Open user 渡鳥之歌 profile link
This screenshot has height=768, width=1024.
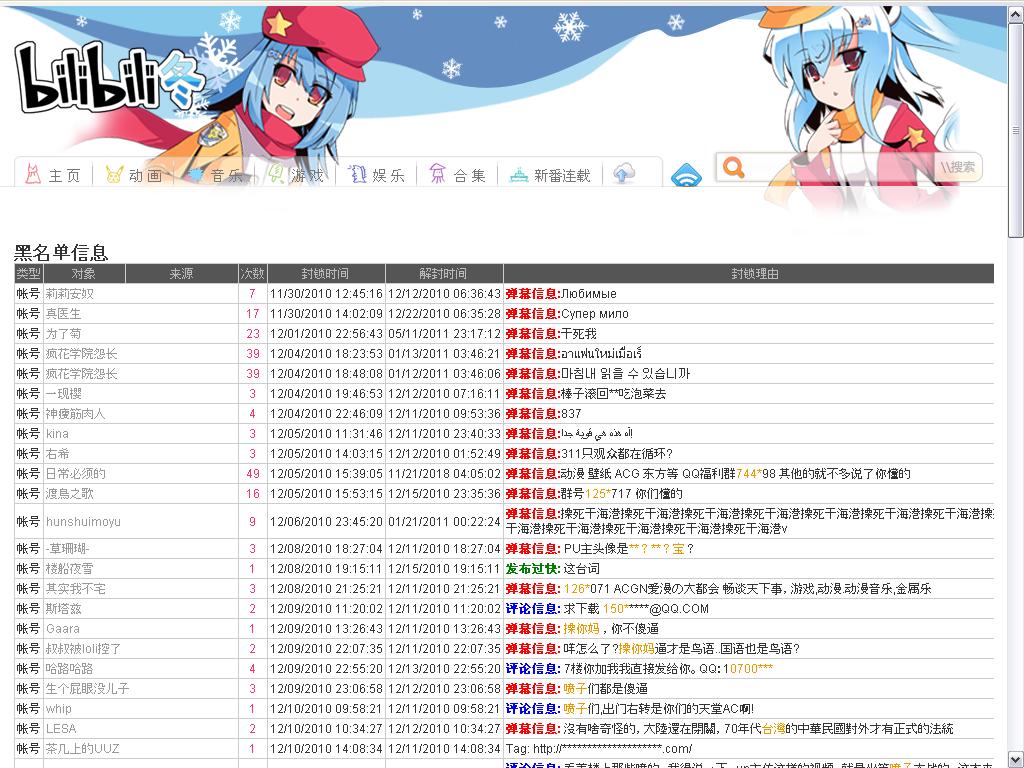(69, 494)
